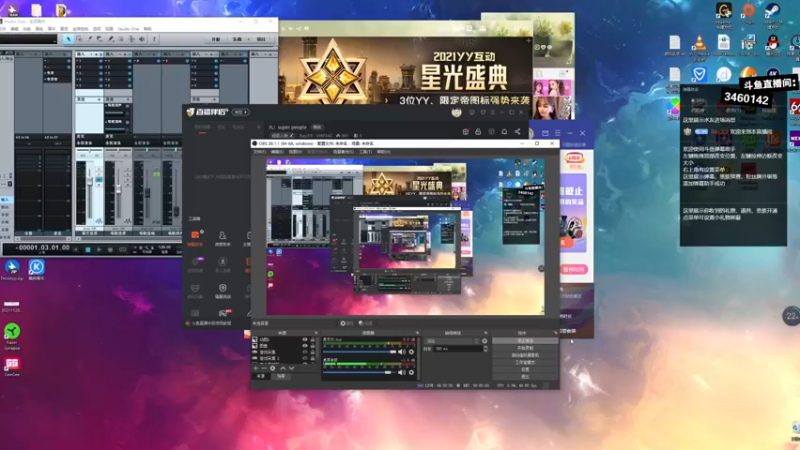Pop out the OBS transitions dock header icon

[485, 333]
